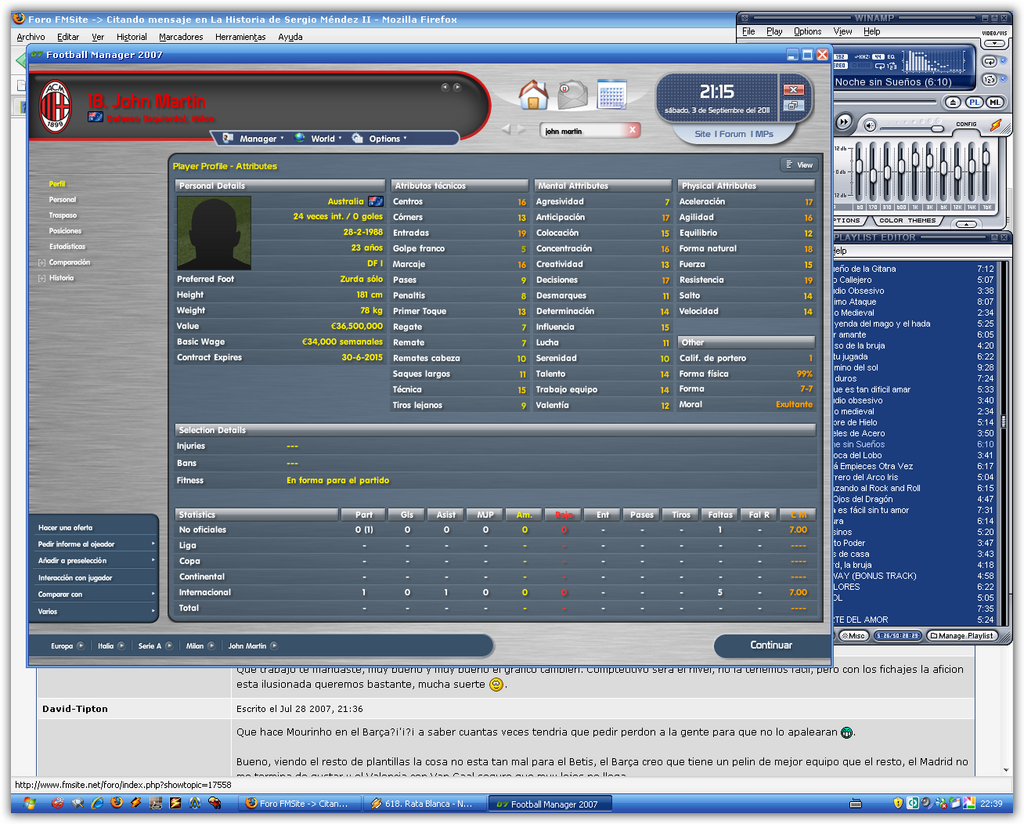Click the Winamp eject button

tap(953, 103)
